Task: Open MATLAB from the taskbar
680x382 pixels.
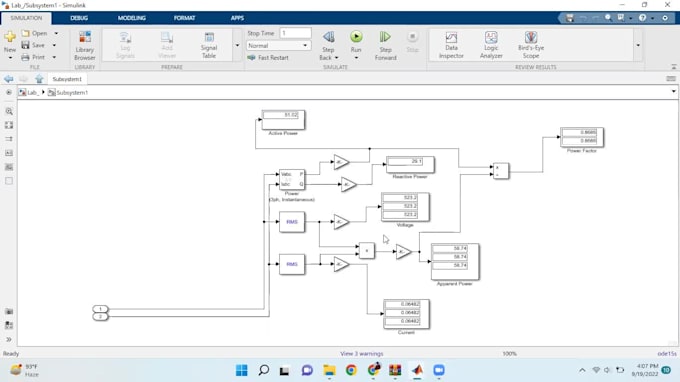Action: (x=417, y=370)
